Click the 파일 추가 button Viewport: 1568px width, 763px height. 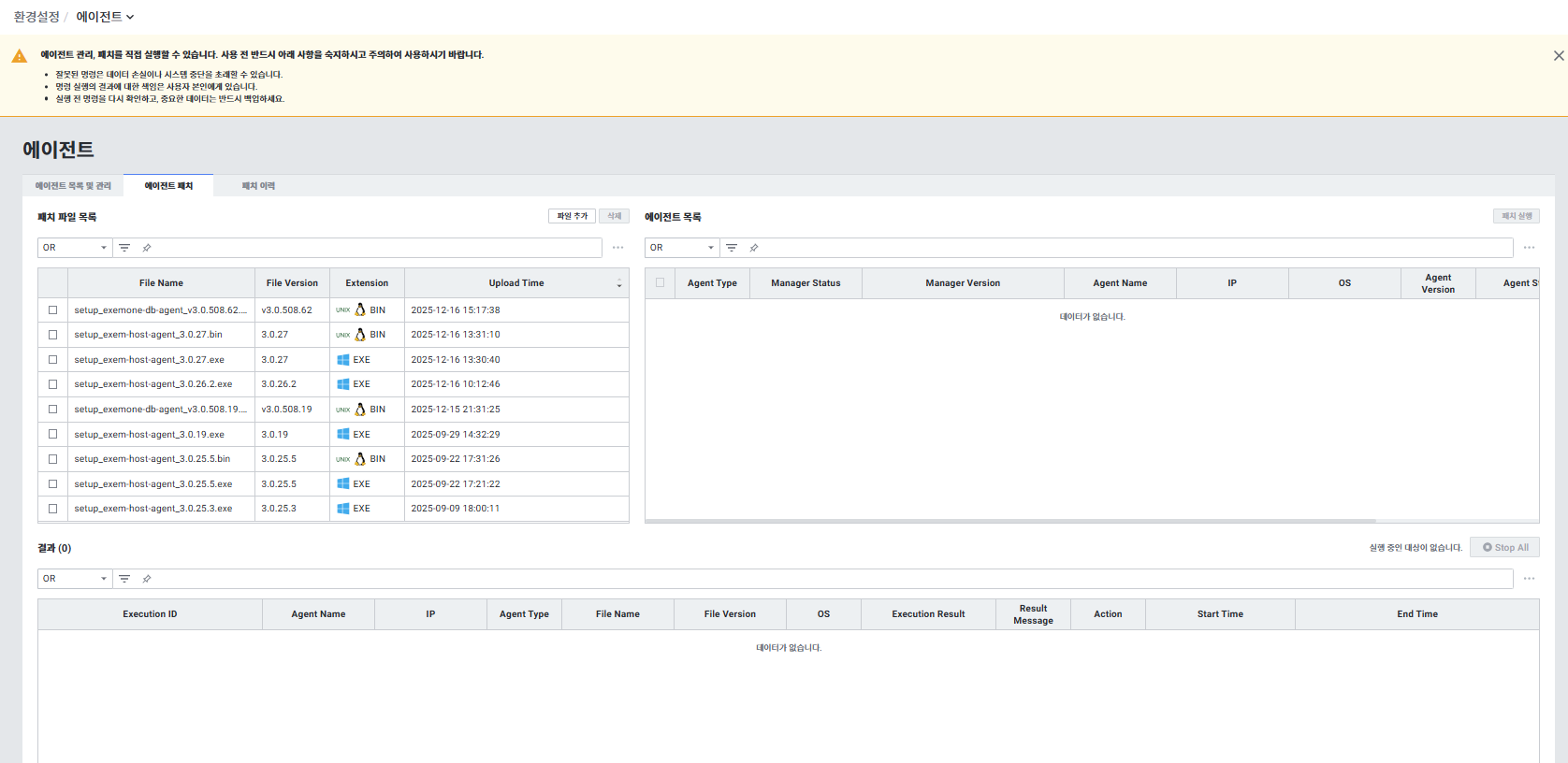coord(572,216)
